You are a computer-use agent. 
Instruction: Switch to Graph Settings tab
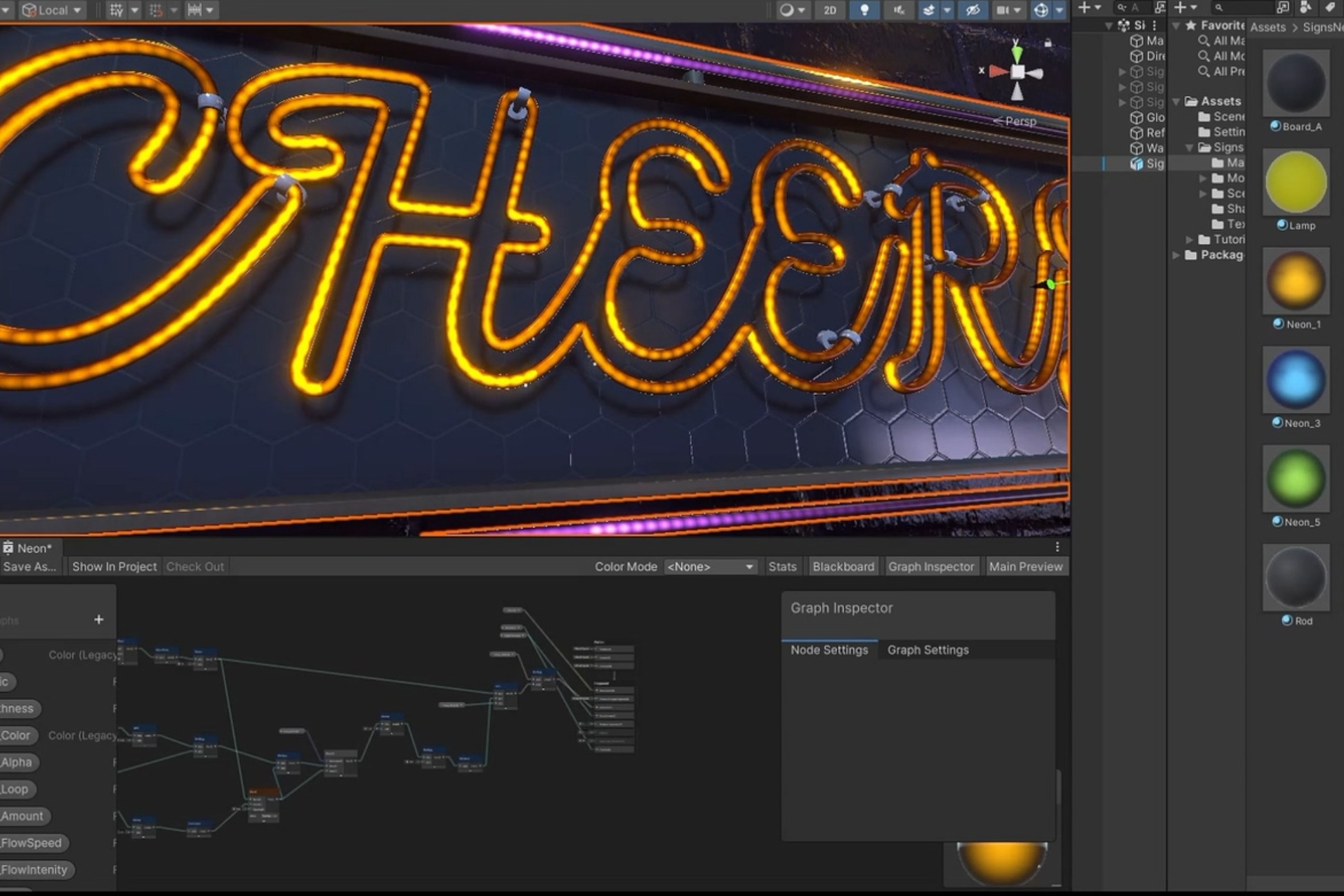[928, 650]
